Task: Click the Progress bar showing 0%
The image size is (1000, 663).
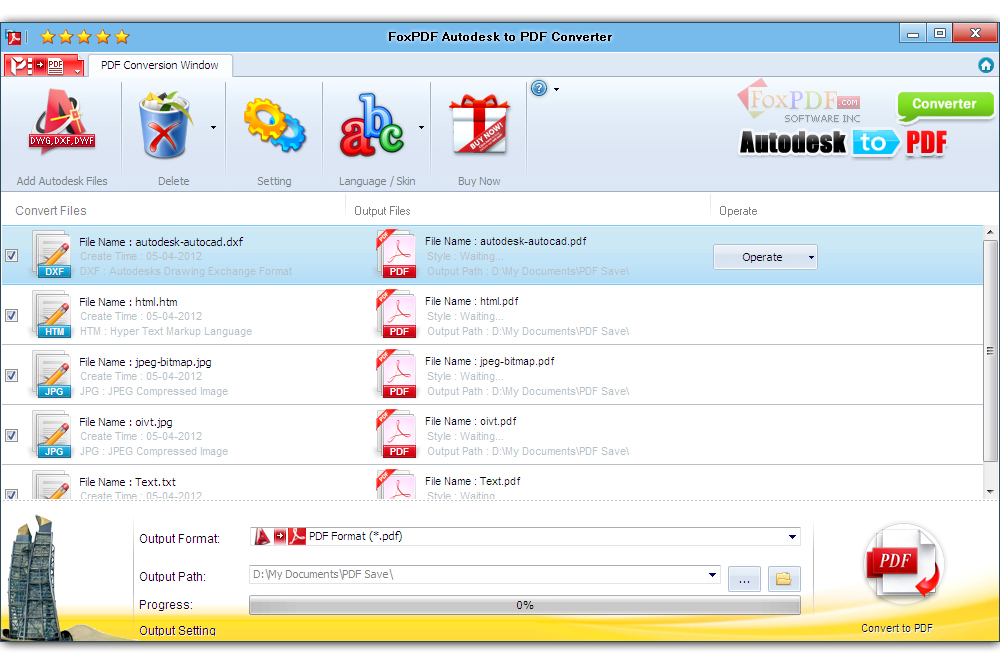Action: [x=525, y=605]
